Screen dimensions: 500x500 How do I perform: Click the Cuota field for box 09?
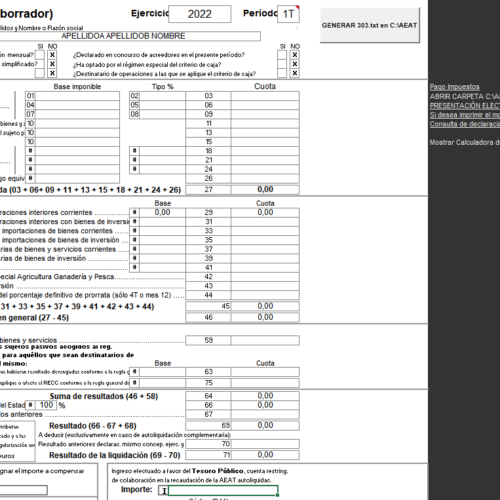[265, 114]
